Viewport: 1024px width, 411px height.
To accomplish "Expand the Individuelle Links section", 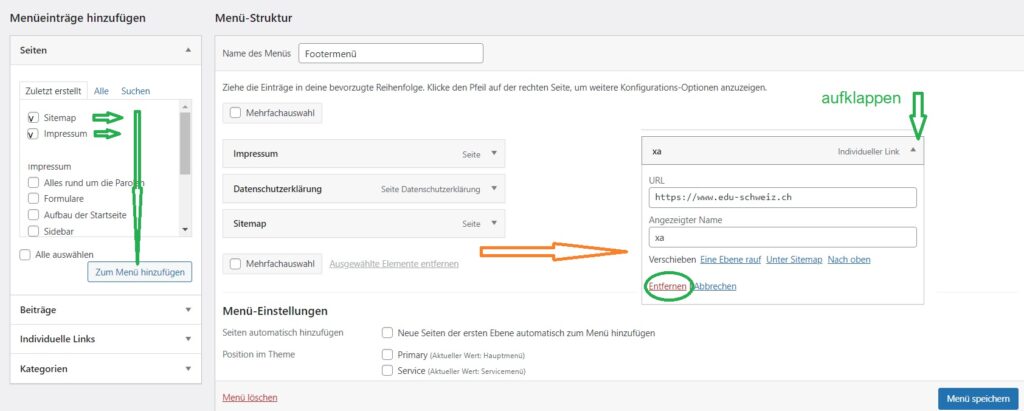I will click(187, 339).
